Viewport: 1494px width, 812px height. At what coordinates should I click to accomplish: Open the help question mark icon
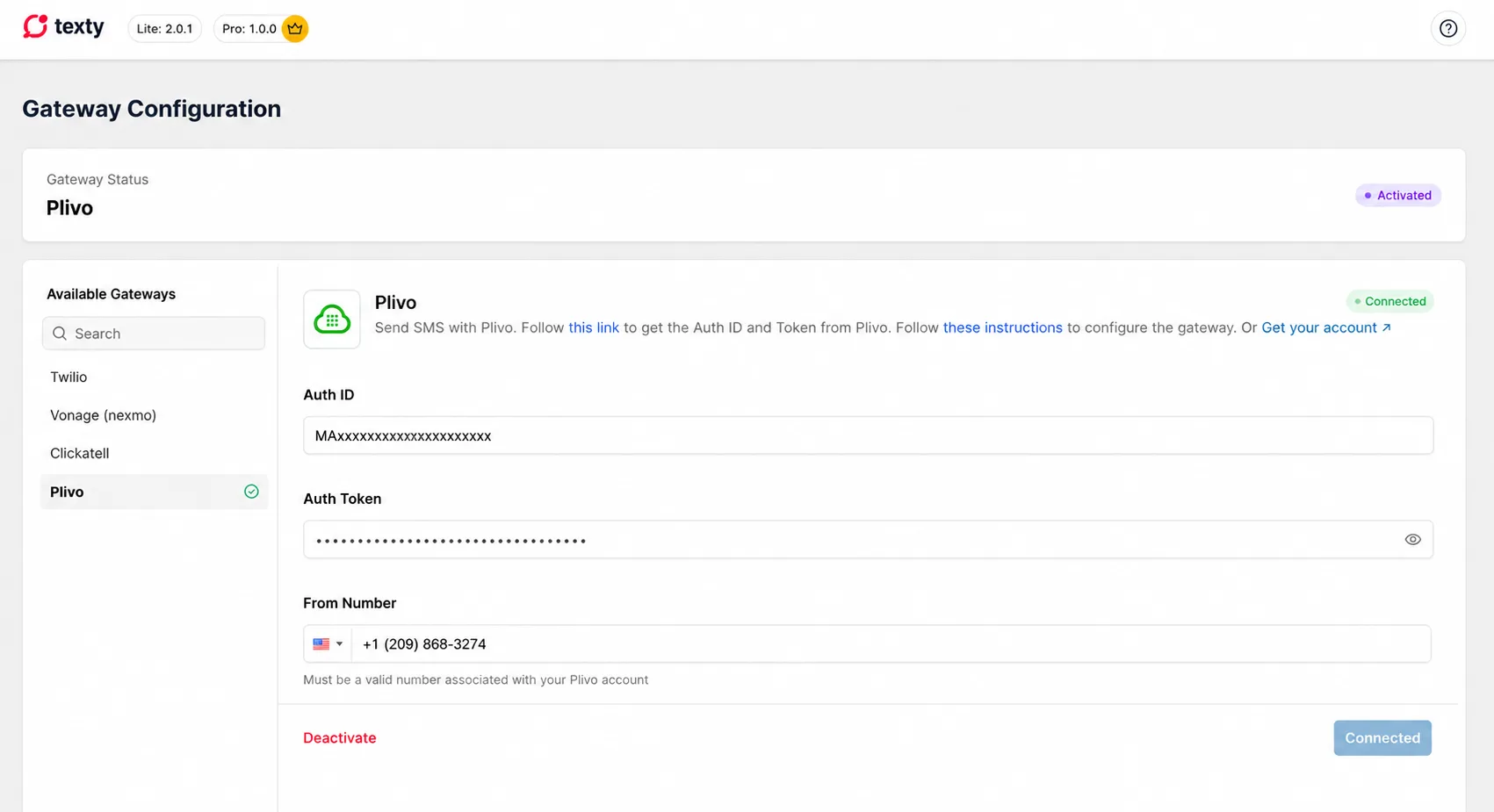coord(1447,29)
